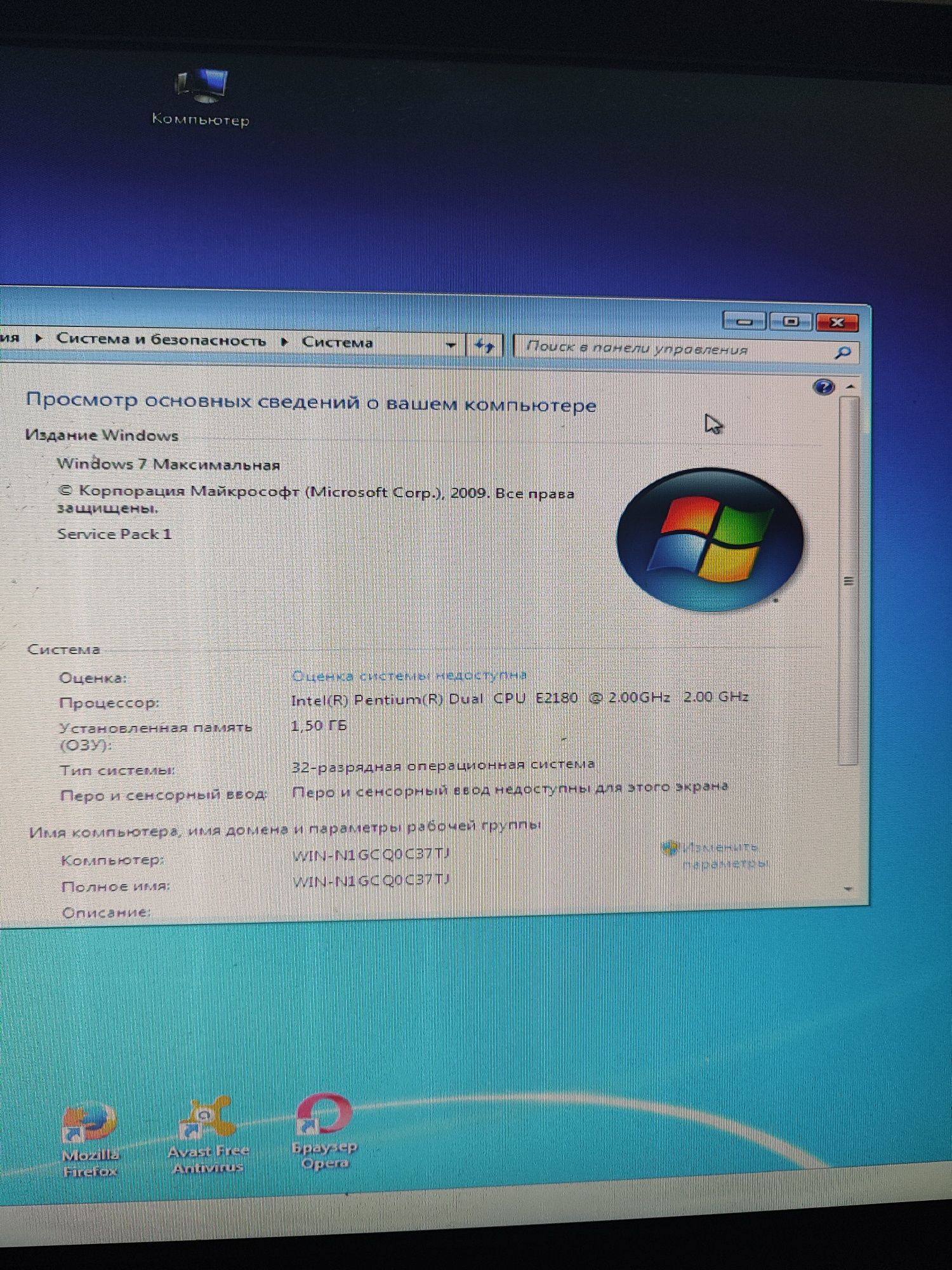The width and height of the screenshot is (952, 1270).
Task: Click the page heading Просмотр основных сведений
Action: tap(311, 402)
